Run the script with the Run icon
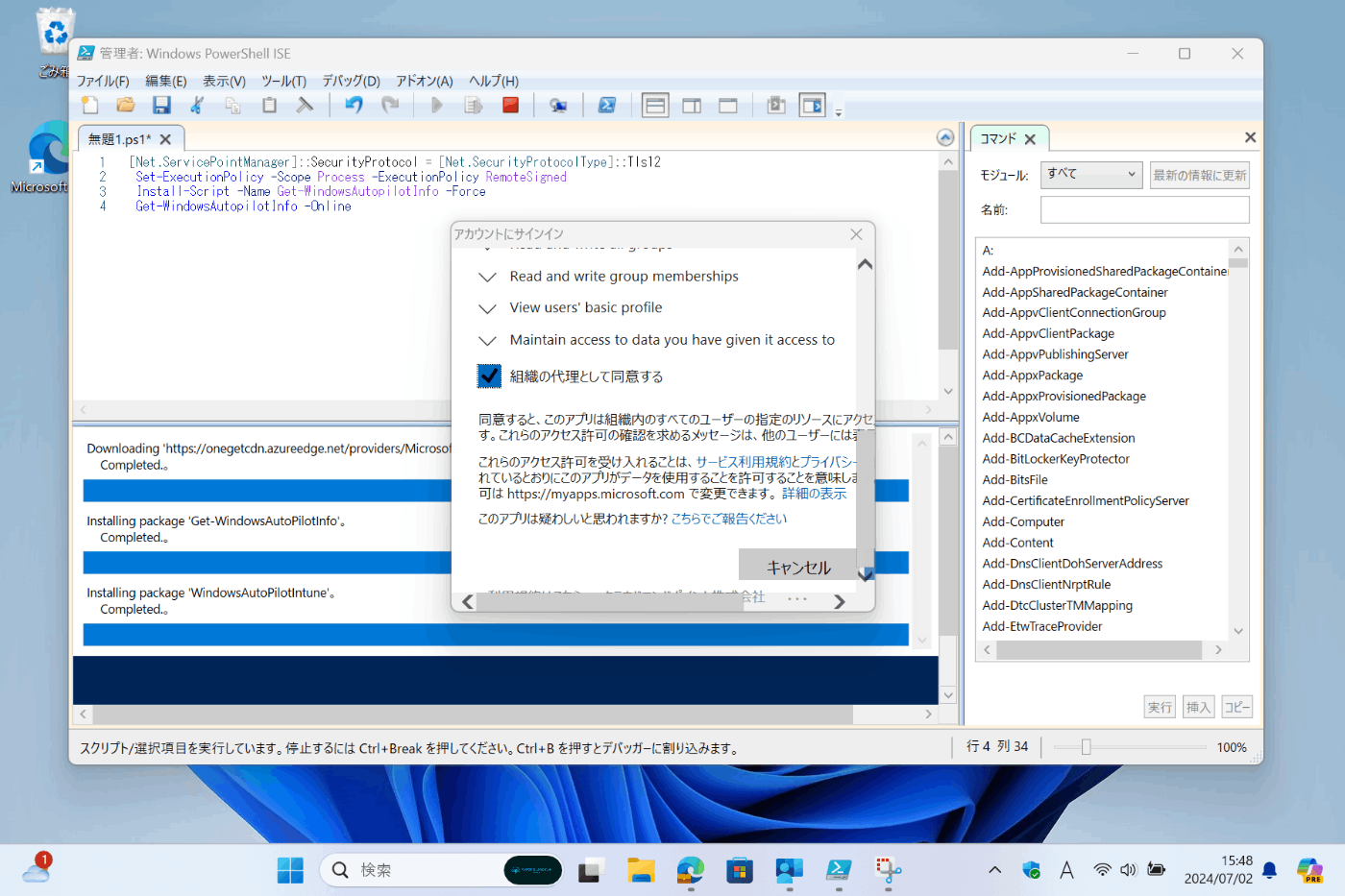This screenshot has width=1345, height=896. point(436,105)
